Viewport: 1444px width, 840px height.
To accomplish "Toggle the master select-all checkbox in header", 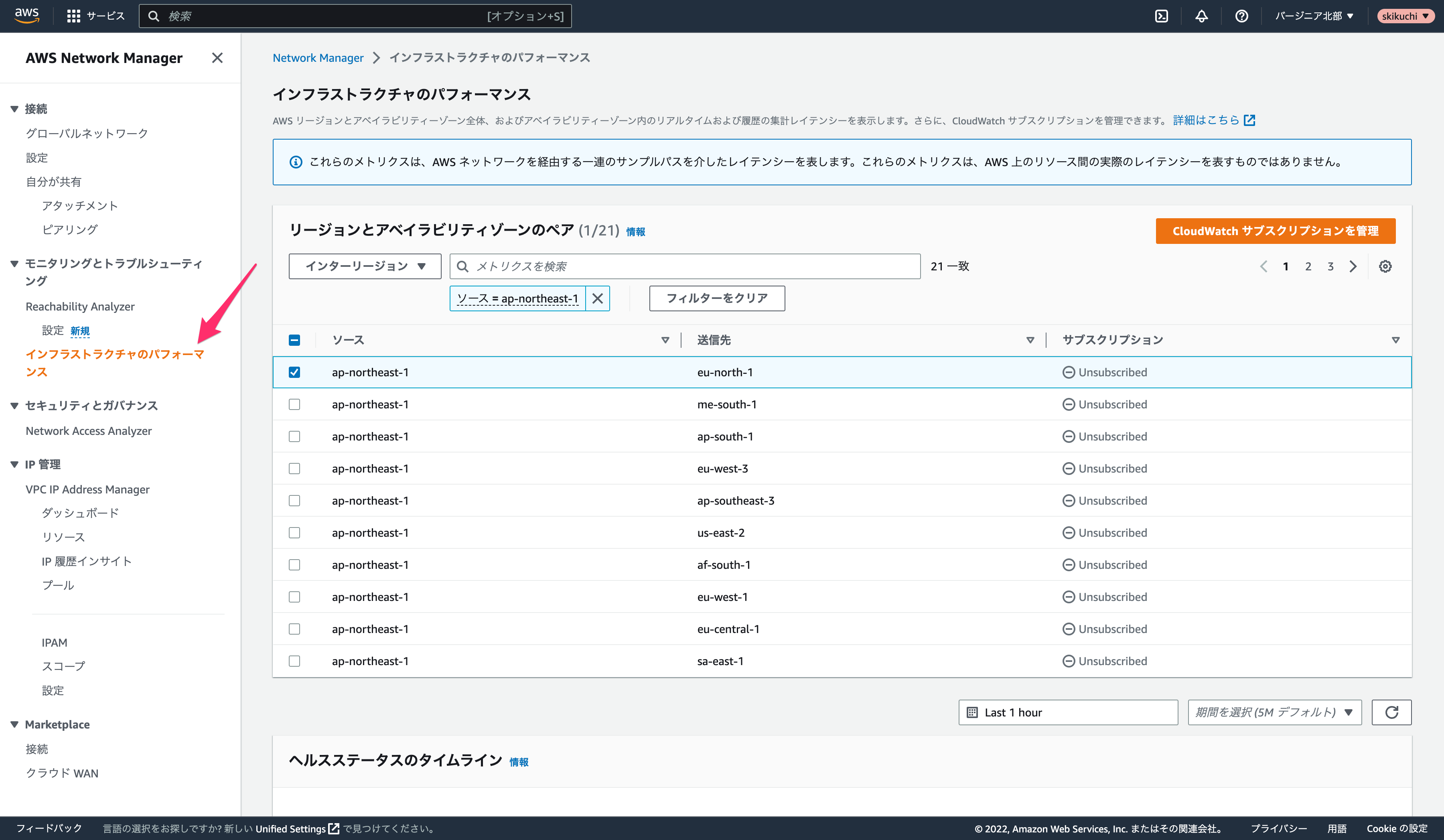I will tap(294, 340).
